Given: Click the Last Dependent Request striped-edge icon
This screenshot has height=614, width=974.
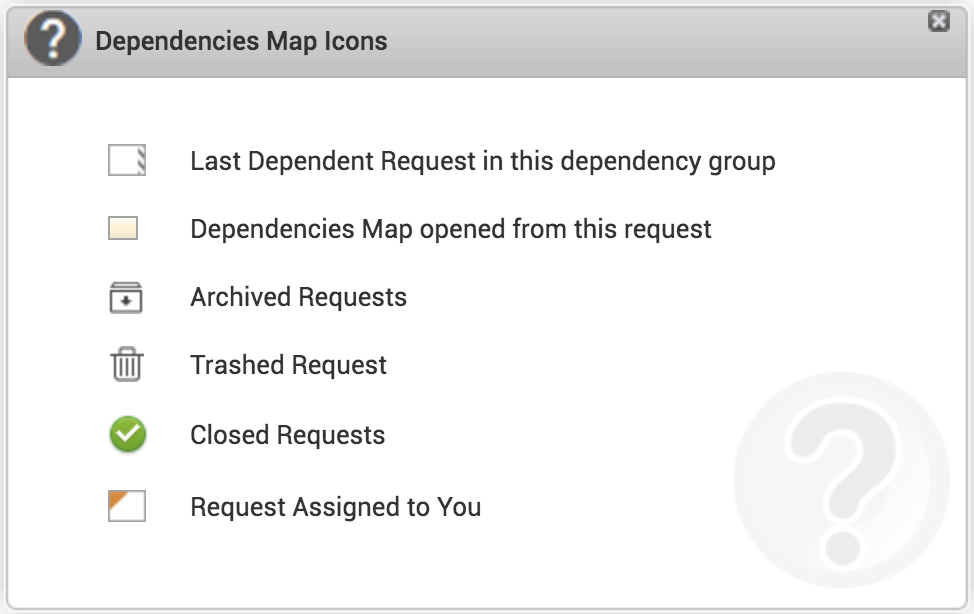Looking at the screenshot, I should pyautogui.click(x=127, y=160).
